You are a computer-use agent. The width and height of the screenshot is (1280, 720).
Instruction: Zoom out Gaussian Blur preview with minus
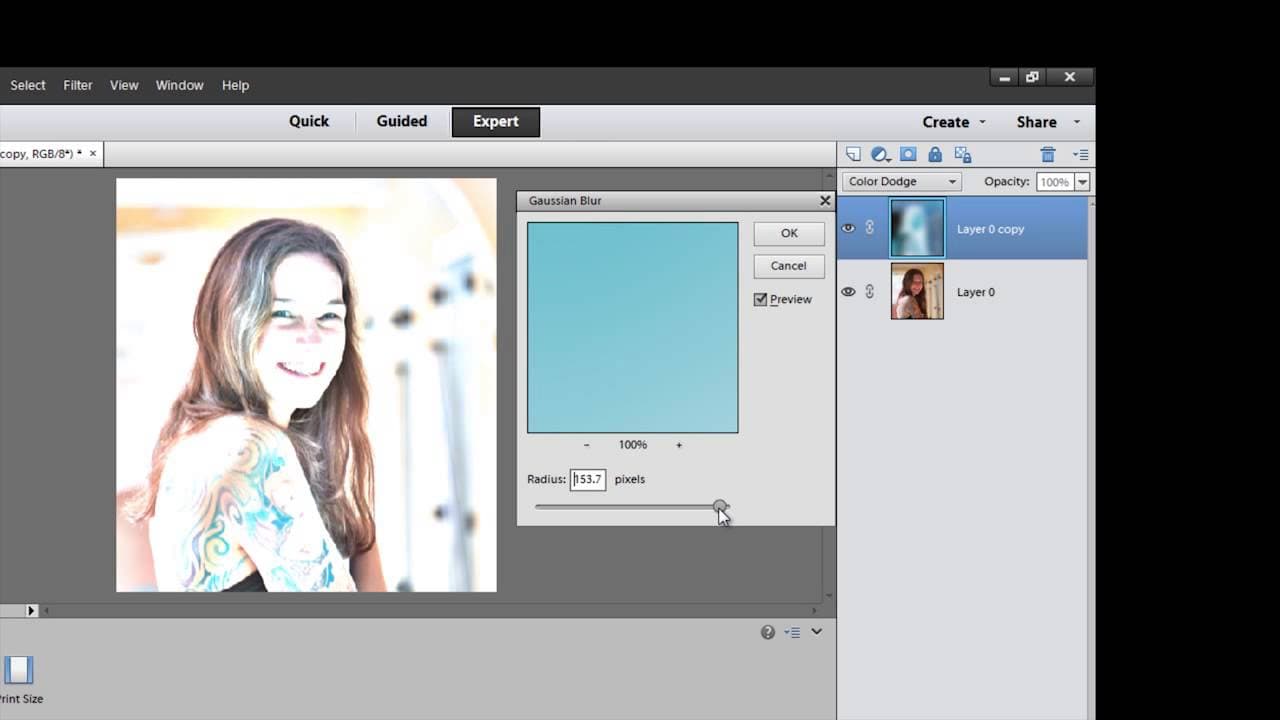586,445
